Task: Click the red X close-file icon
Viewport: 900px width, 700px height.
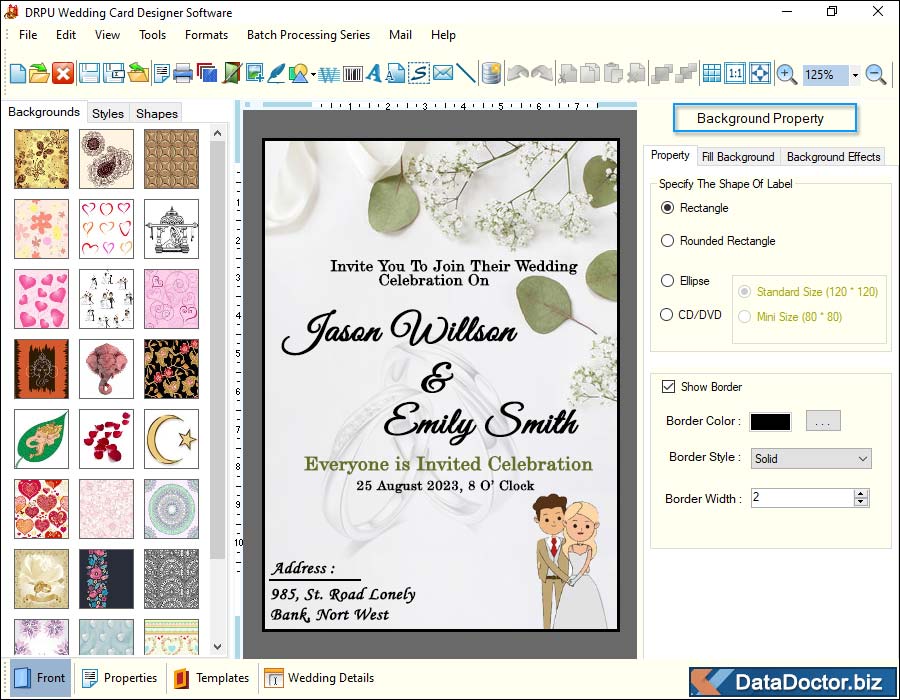Action: pos(63,74)
